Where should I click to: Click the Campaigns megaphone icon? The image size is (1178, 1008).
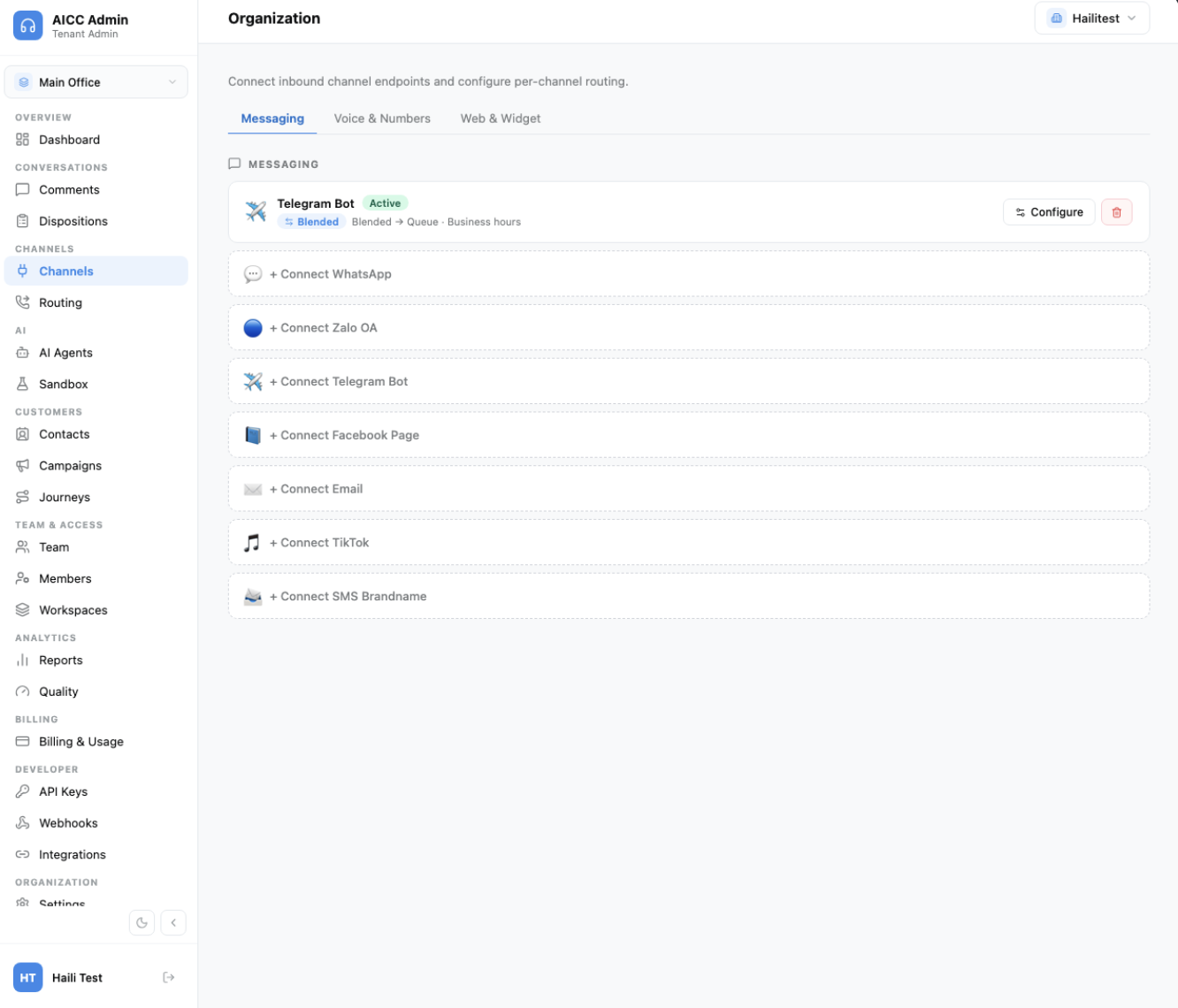[23, 465]
